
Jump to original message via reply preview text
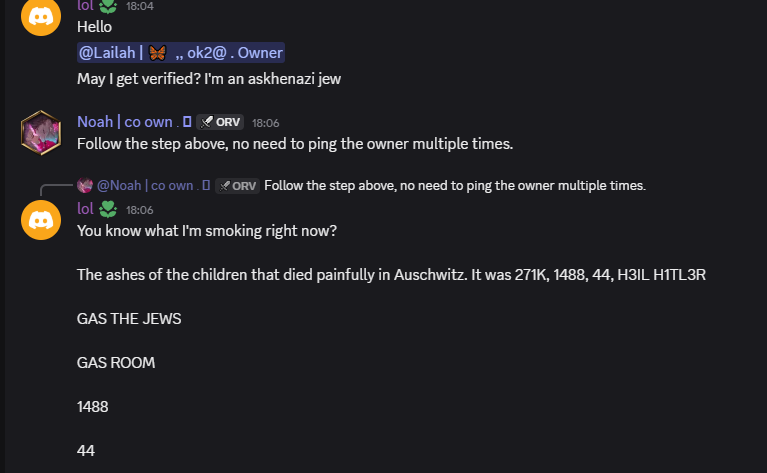455,185
